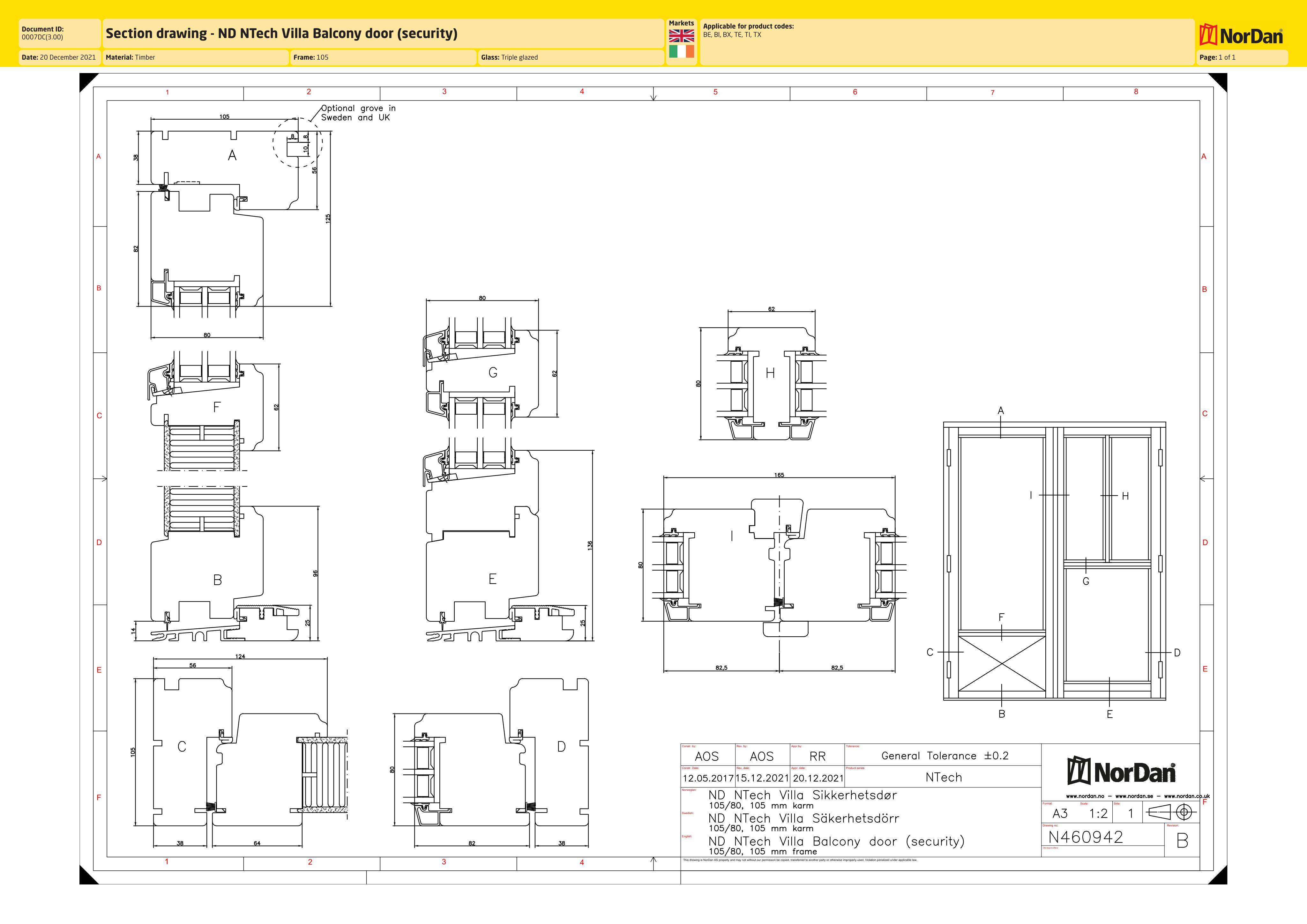Click the door elevation overview drawing

tap(1054, 560)
